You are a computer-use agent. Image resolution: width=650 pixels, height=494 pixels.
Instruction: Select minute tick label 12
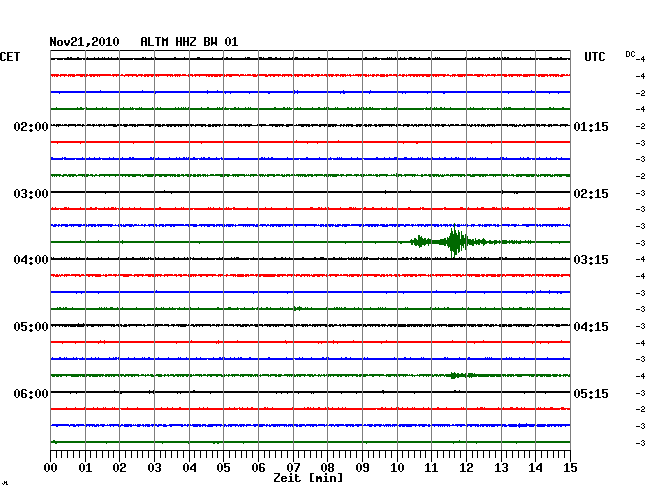coord(466,468)
